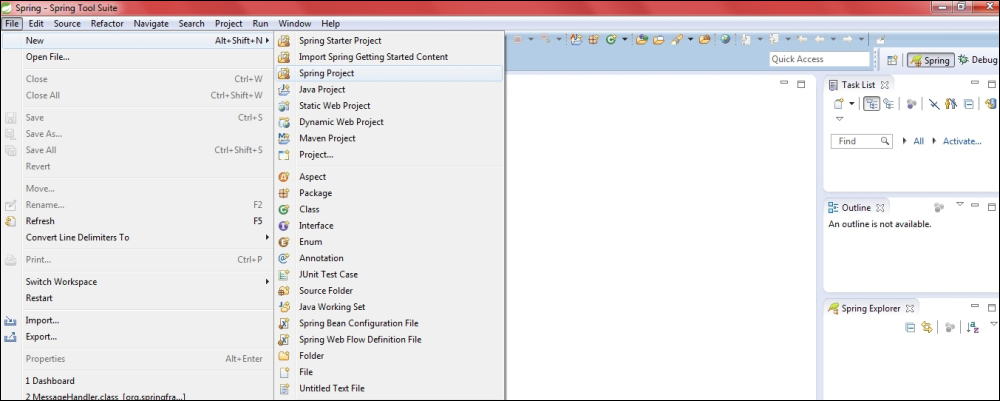Click Export... in File menu
The height and width of the screenshot is (401, 1000).
click(137, 337)
